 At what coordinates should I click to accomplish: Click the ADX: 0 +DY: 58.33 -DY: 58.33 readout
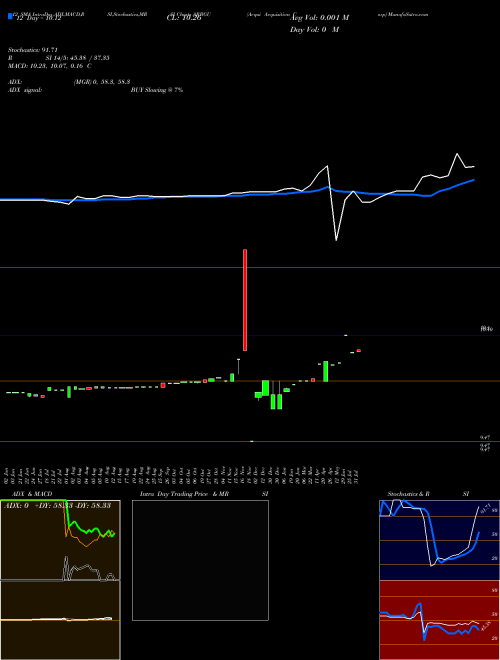tap(57, 505)
